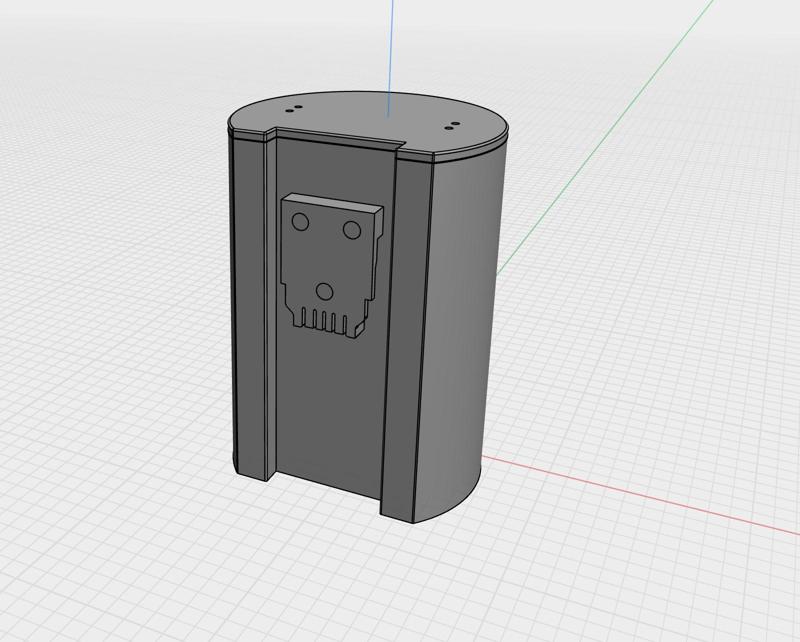Select the skull's nose hole
The image size is (800, 642).
[x=324, y=291]
